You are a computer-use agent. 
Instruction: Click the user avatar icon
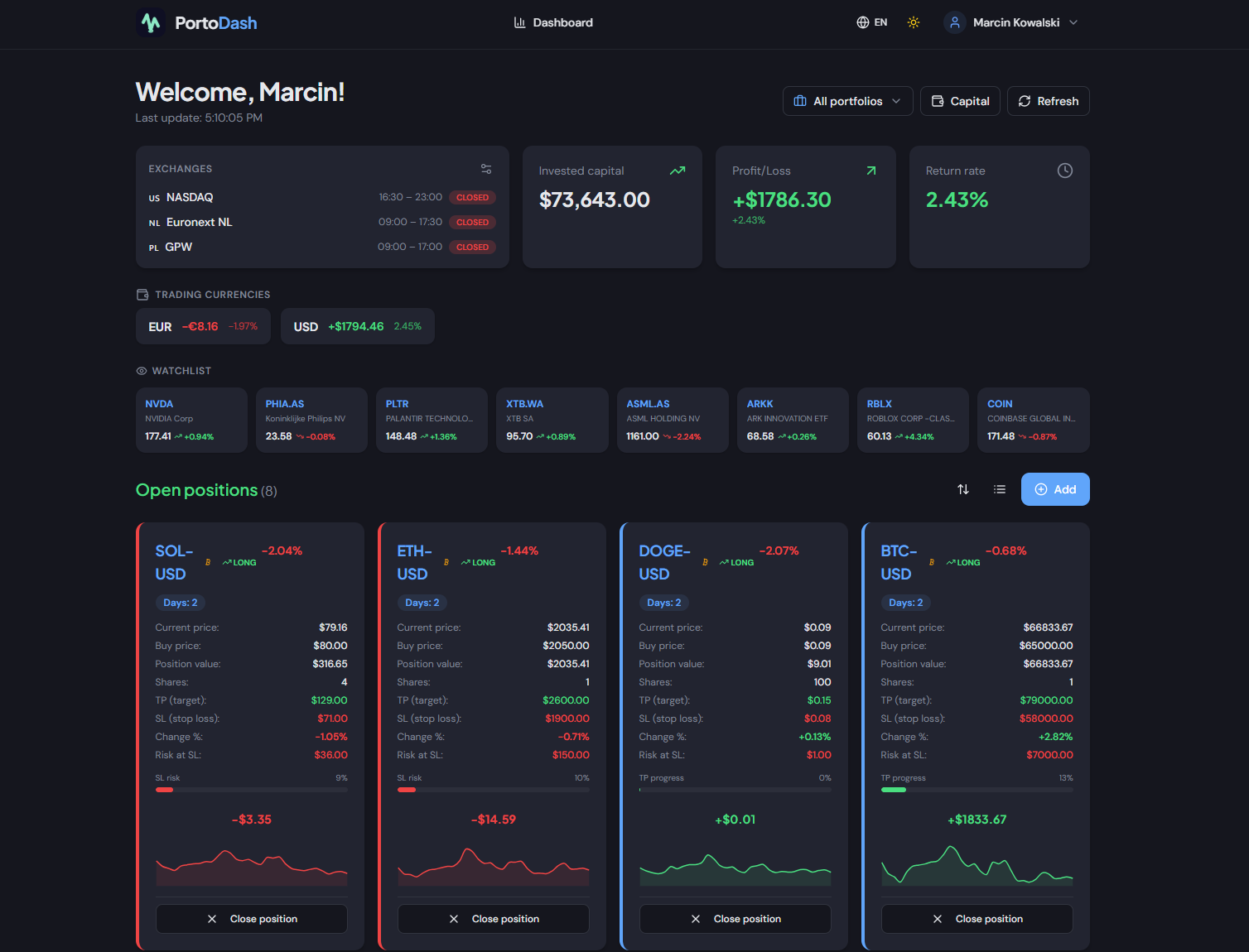954,22
